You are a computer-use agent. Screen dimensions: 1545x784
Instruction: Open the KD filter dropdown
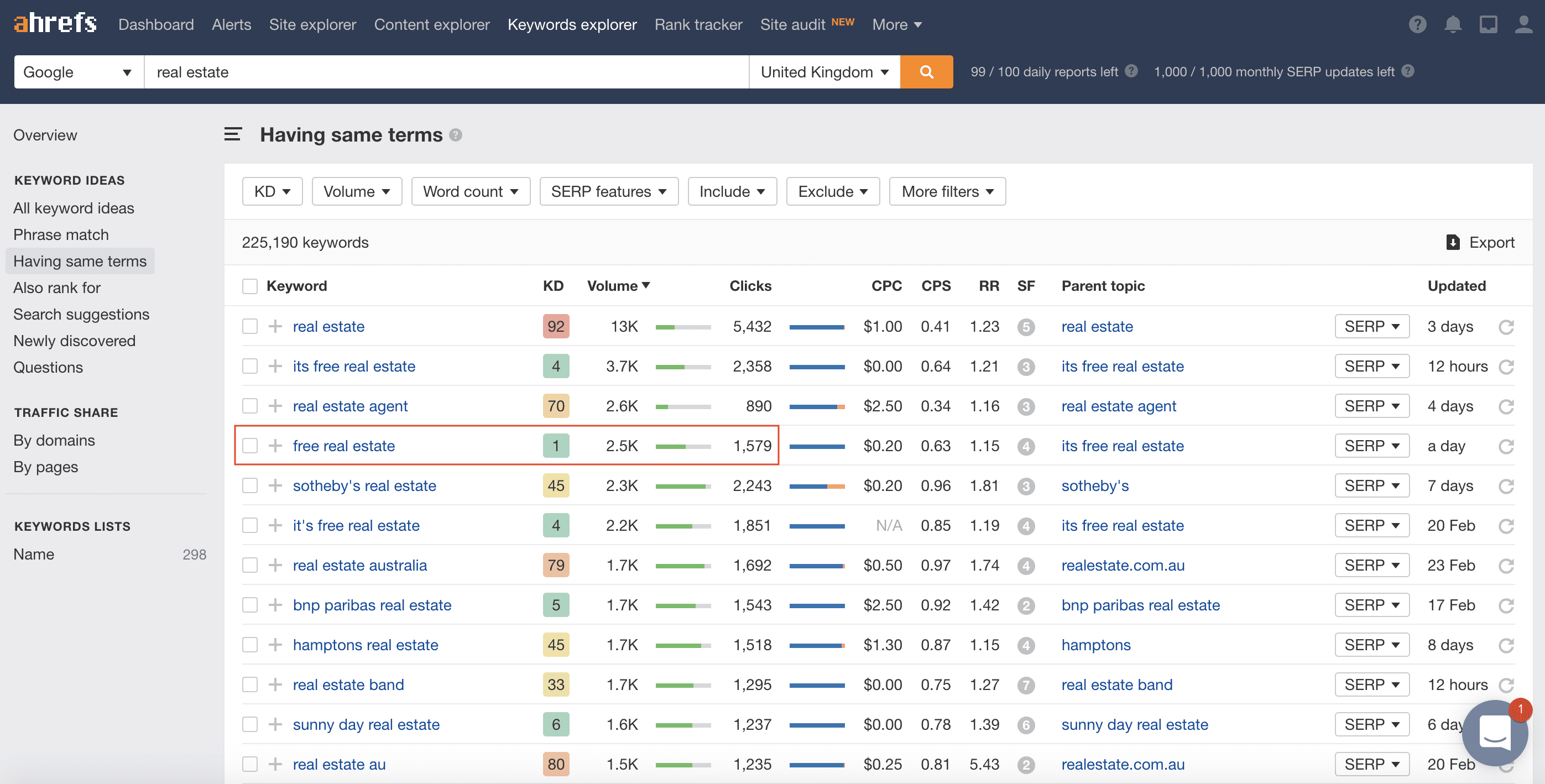point(272,191)
